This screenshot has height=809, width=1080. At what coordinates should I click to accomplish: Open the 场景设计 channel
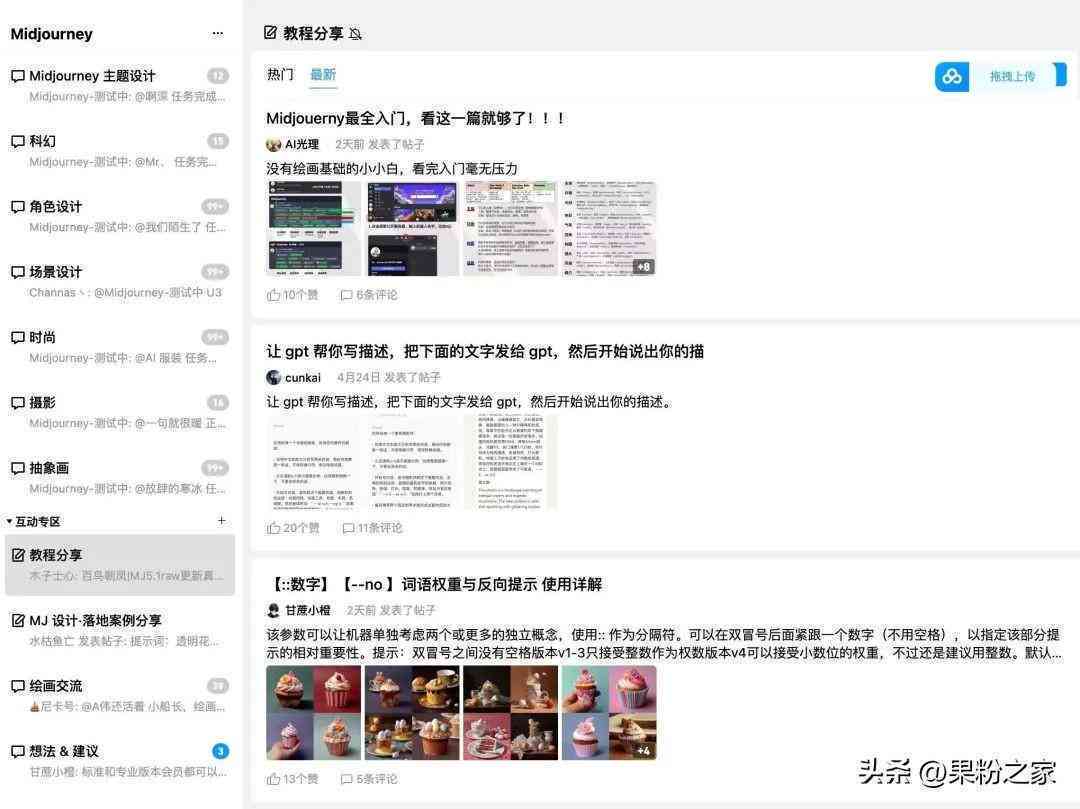pyautogui.click(x=119, y=282)
